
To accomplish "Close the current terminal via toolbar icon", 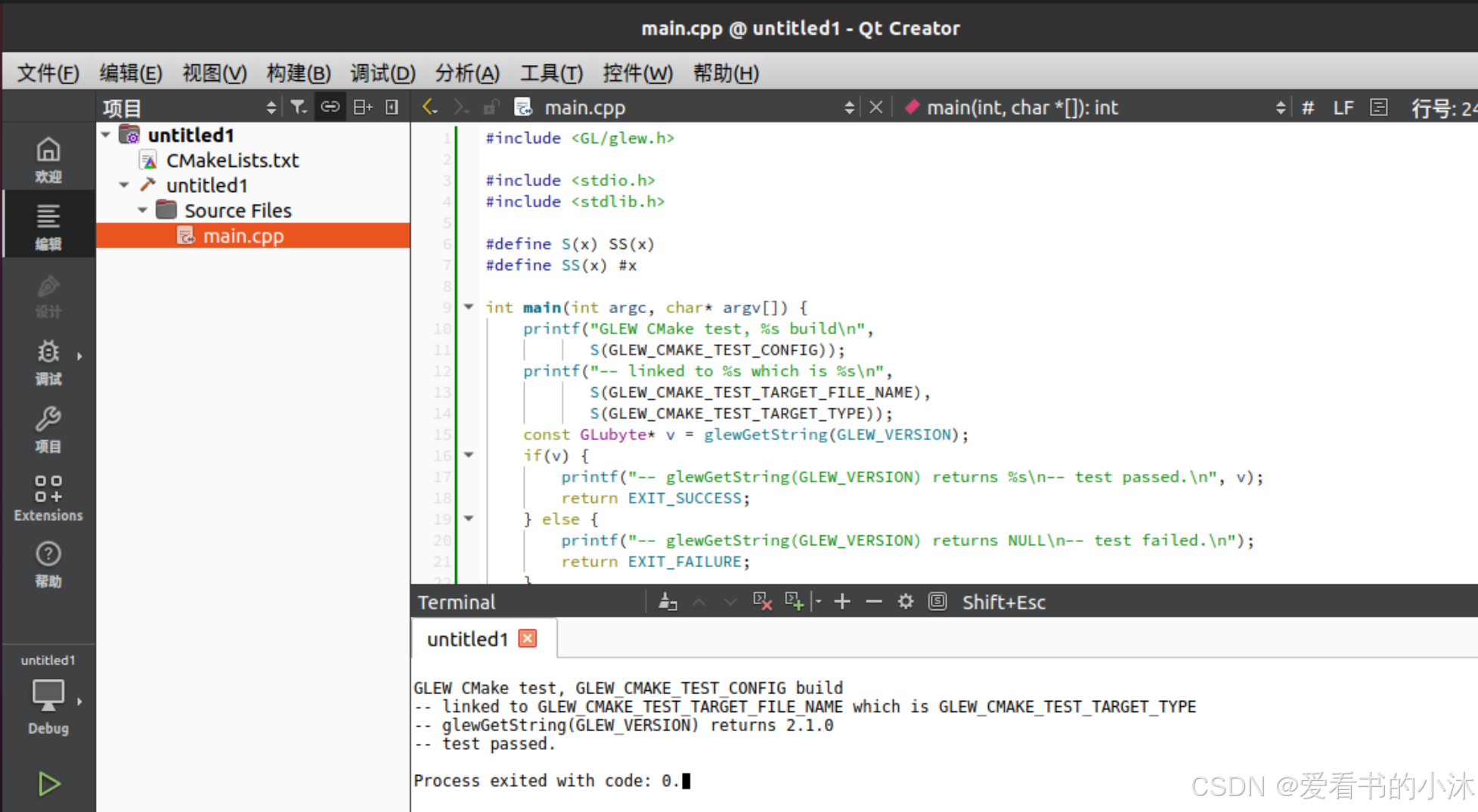I will coord(763,602).
